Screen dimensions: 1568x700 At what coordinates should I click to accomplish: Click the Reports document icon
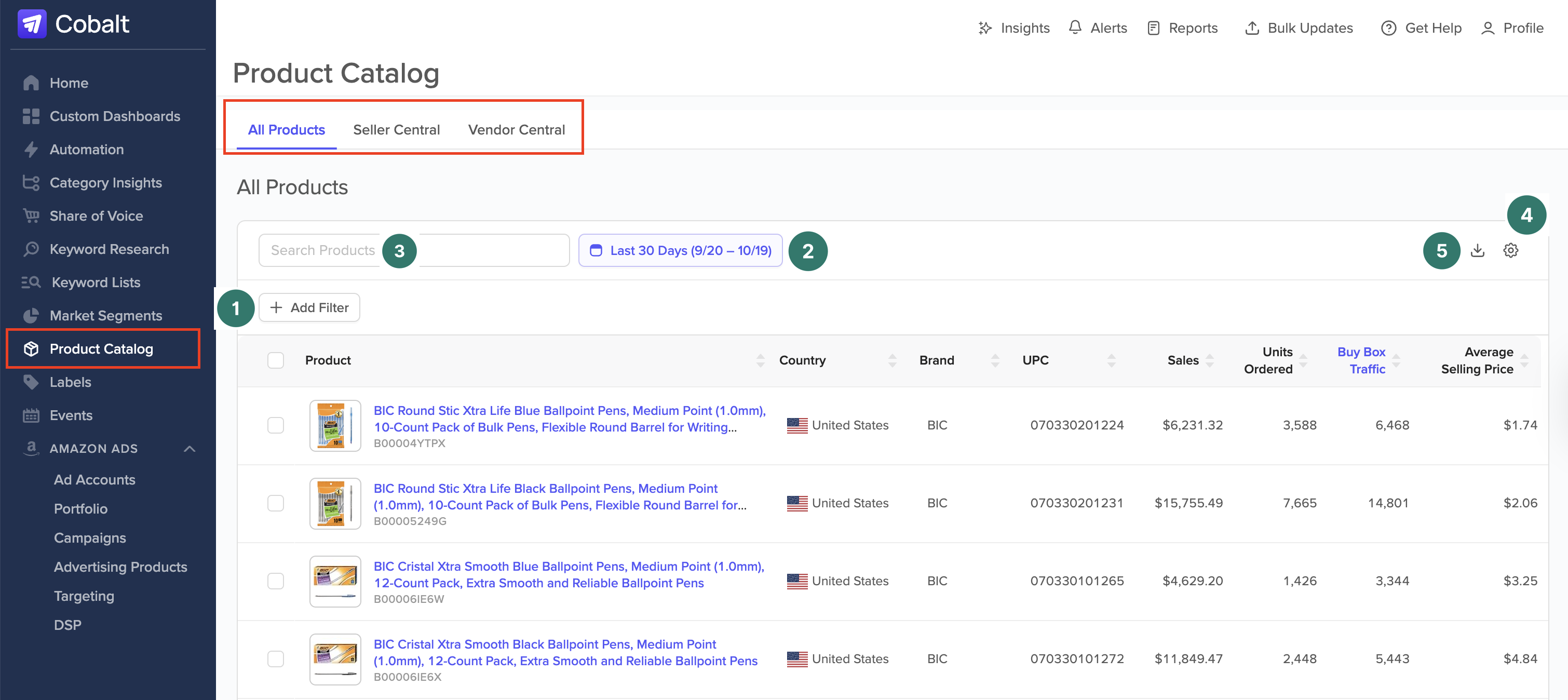1154,28
